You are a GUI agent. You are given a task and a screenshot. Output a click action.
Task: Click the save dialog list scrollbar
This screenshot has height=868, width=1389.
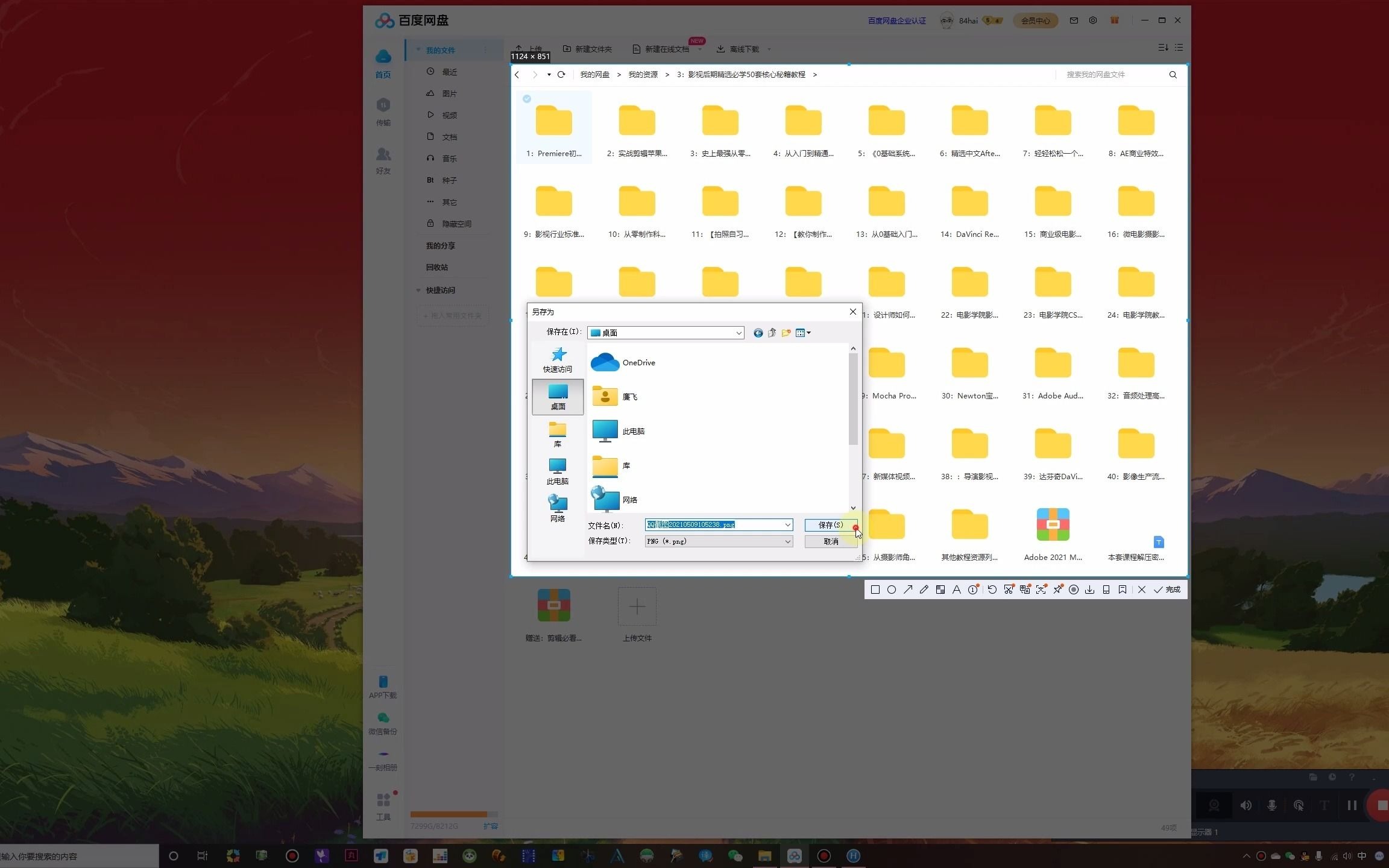(x=853, y=399)
